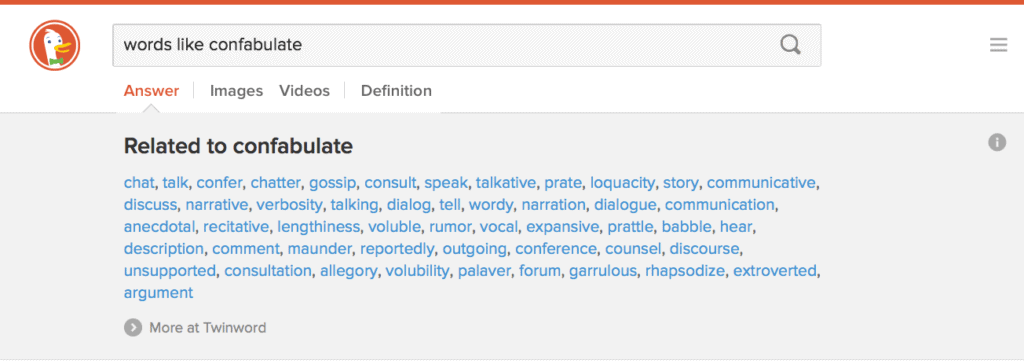The width and height of the screenshot is (1024, 364).
Task: Click the word chat link
Action: [138, 182]
